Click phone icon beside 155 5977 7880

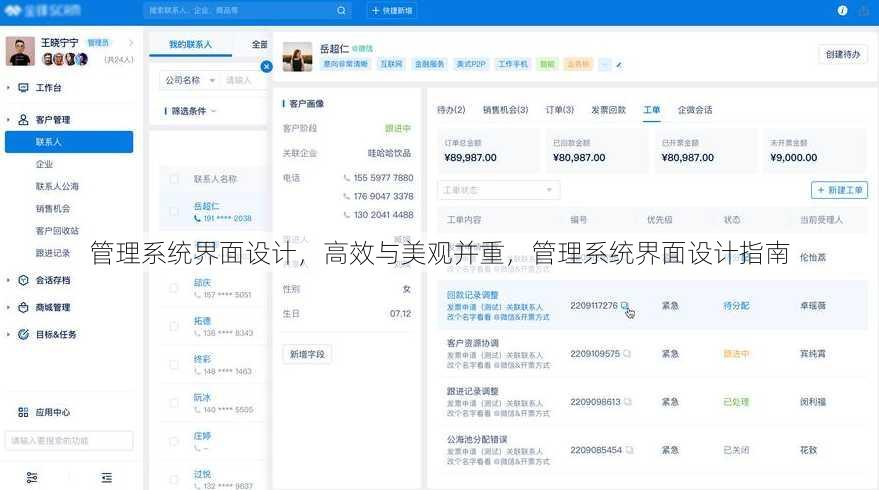(x=346, y=178)
